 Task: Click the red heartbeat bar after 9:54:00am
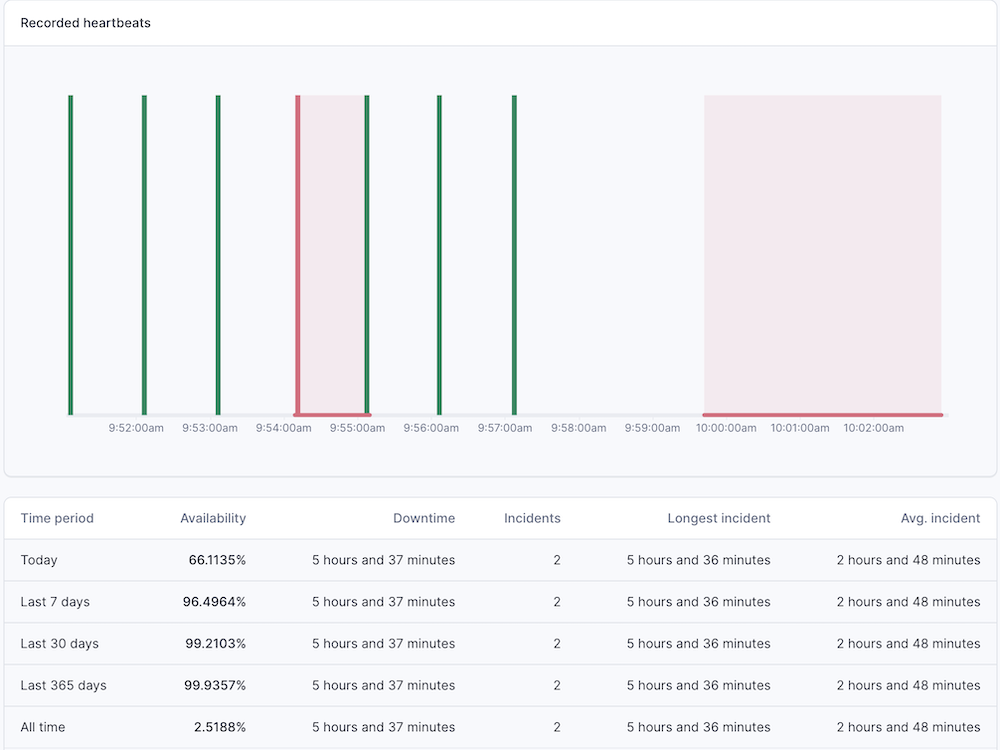[298, 255]
